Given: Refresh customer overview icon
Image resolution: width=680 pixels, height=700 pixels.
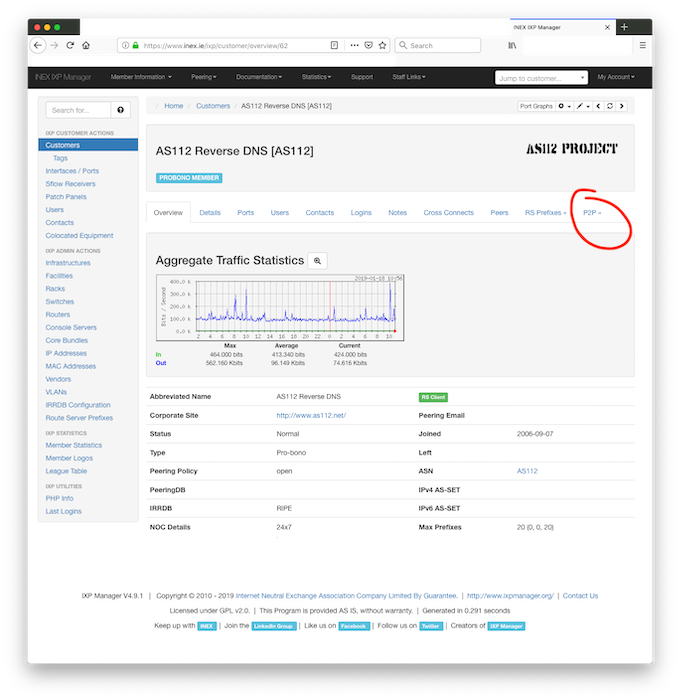Looking at the screenshot, I should coord(610,106).
